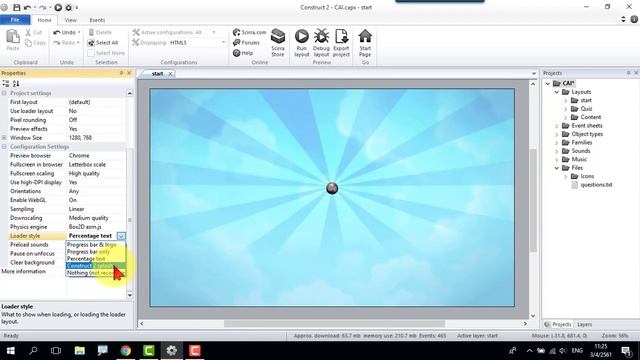640x360 pixels.
Task: Choose the highlighted 'Construct' splash loader option
Action: (96, 266)
